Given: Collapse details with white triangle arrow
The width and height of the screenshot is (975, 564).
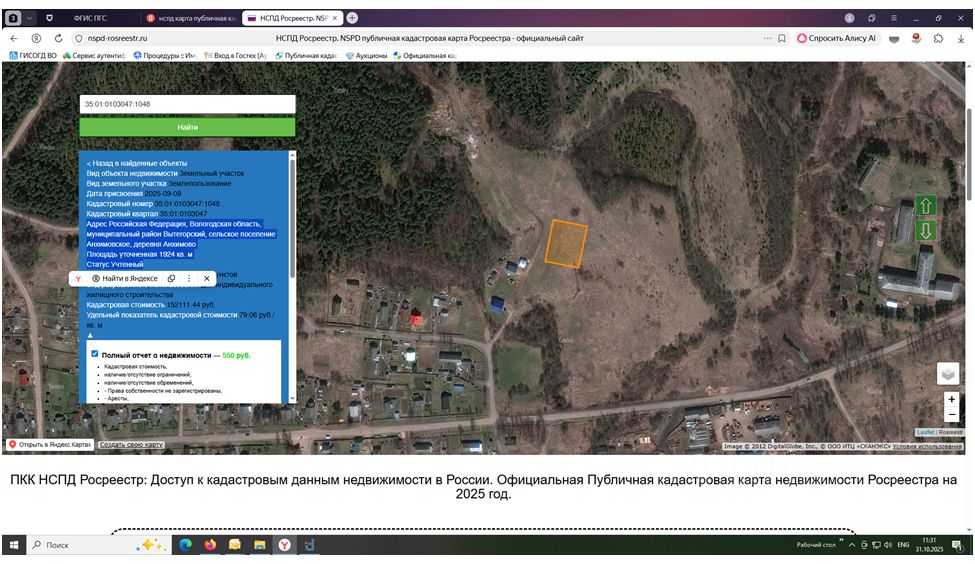Looking at the screenshot, I should (x=90, y=335).
